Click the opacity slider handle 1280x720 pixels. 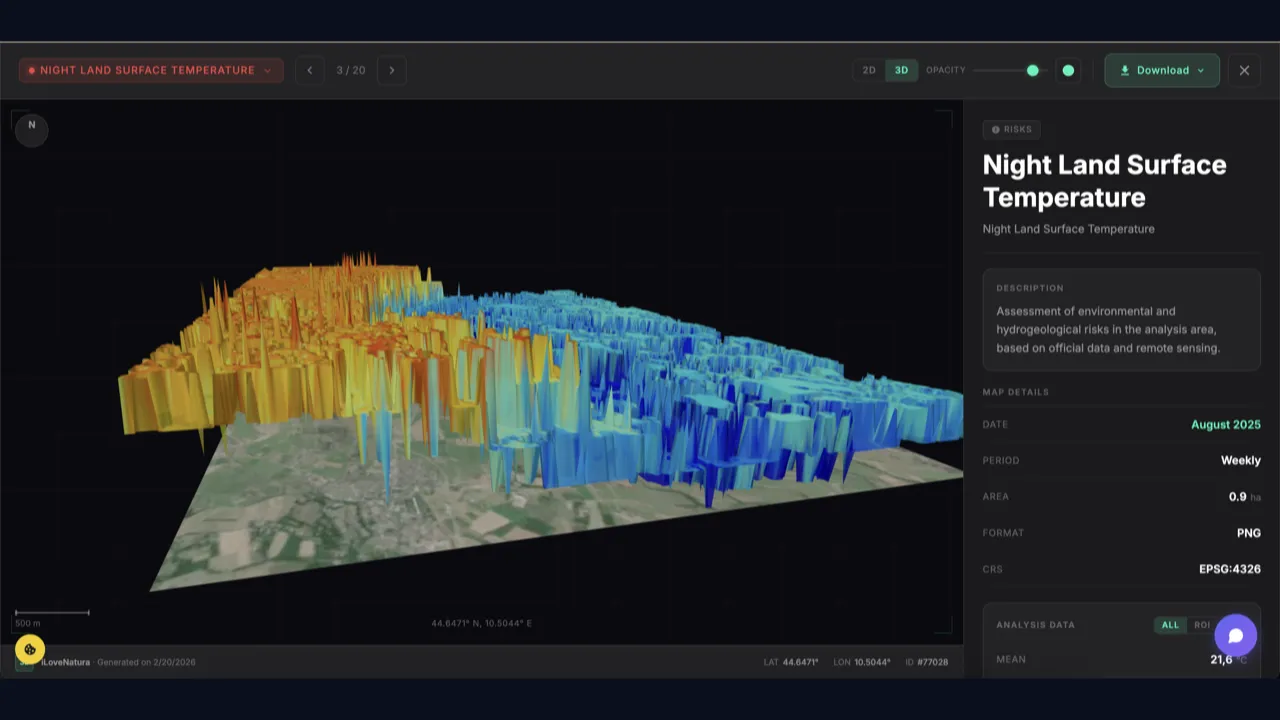point(1032,71)
